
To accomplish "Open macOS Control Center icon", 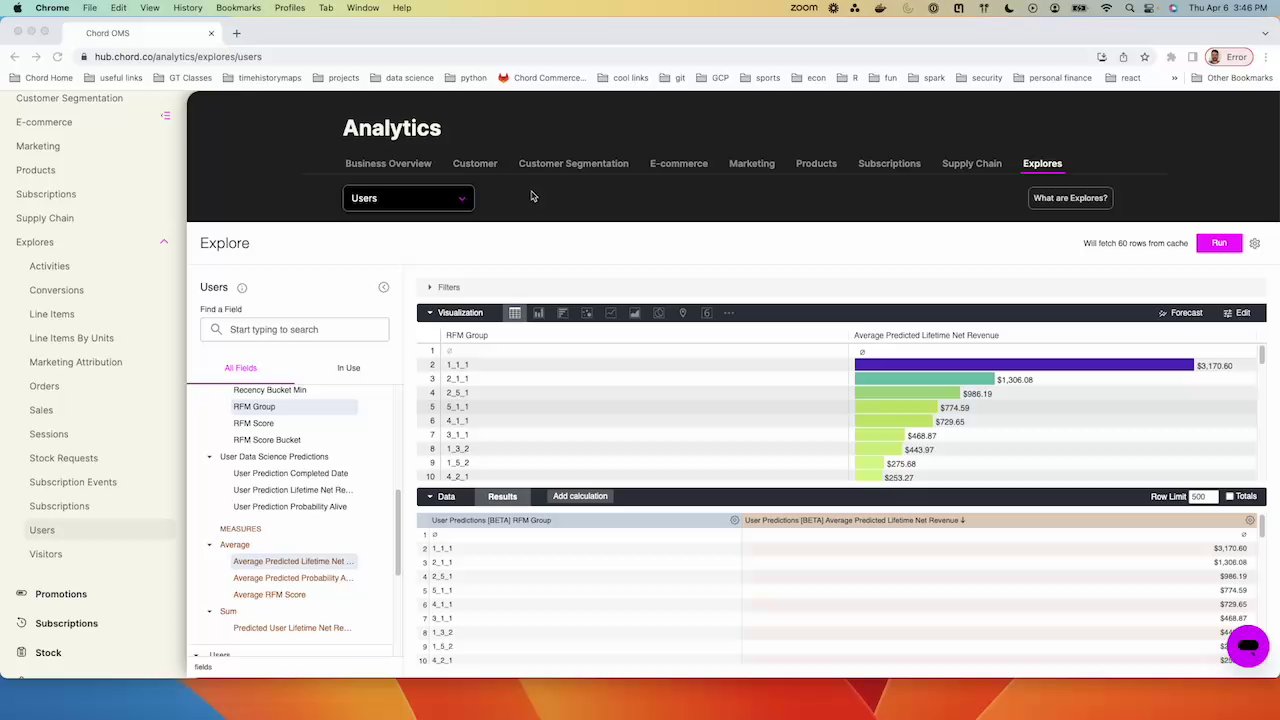I will coord(1151,8).
